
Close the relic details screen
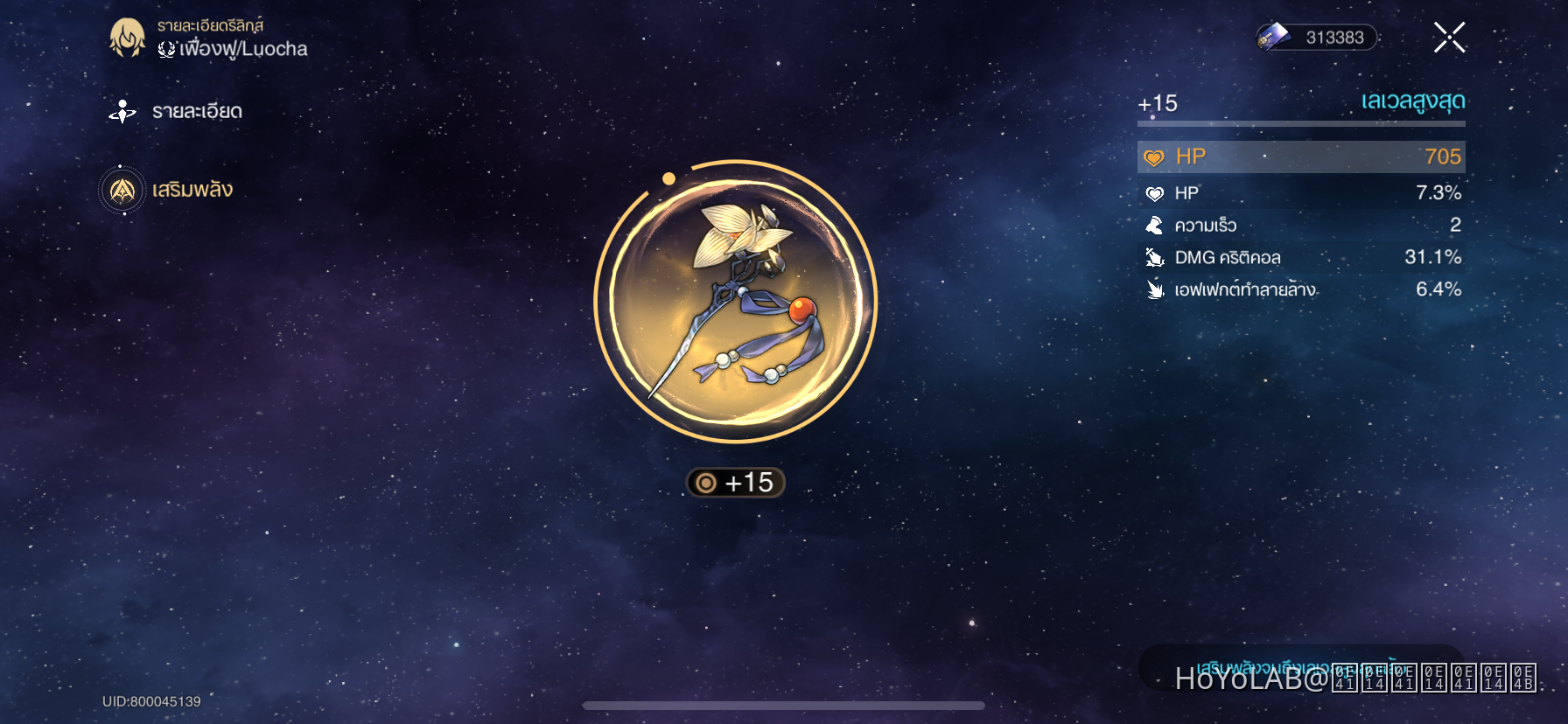click(1449, 38)
